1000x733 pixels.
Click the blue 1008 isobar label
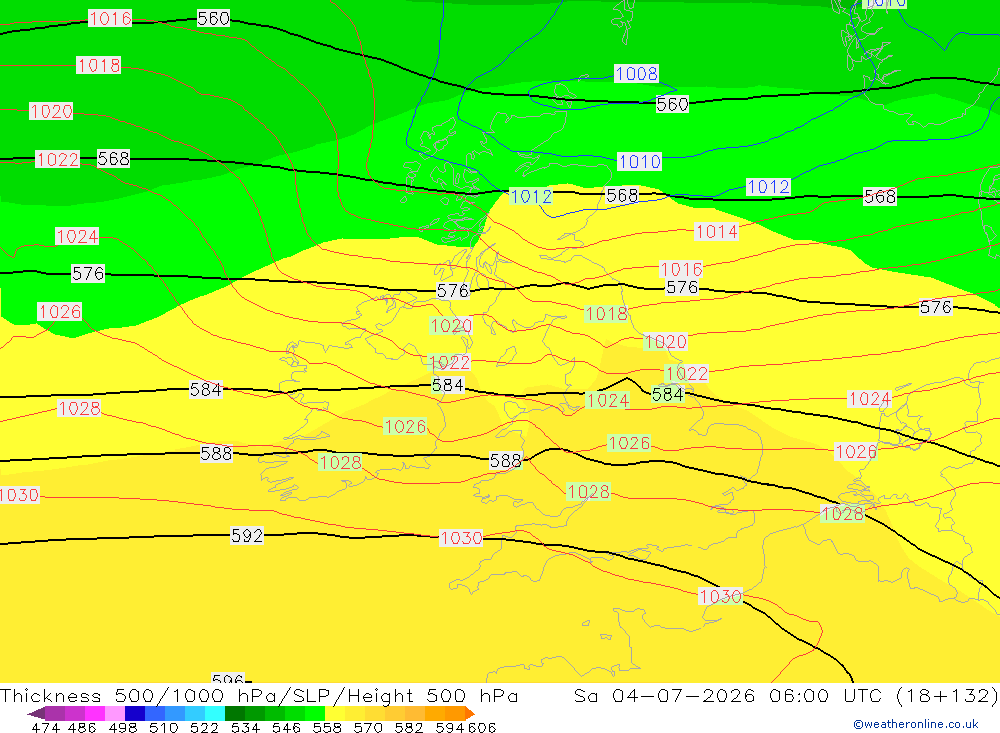636,73
